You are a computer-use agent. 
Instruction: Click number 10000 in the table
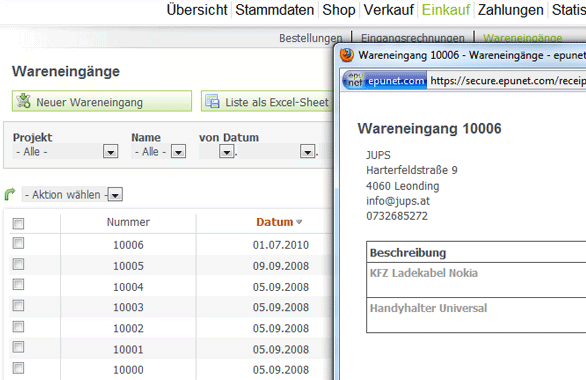click(x=128, y=370)
